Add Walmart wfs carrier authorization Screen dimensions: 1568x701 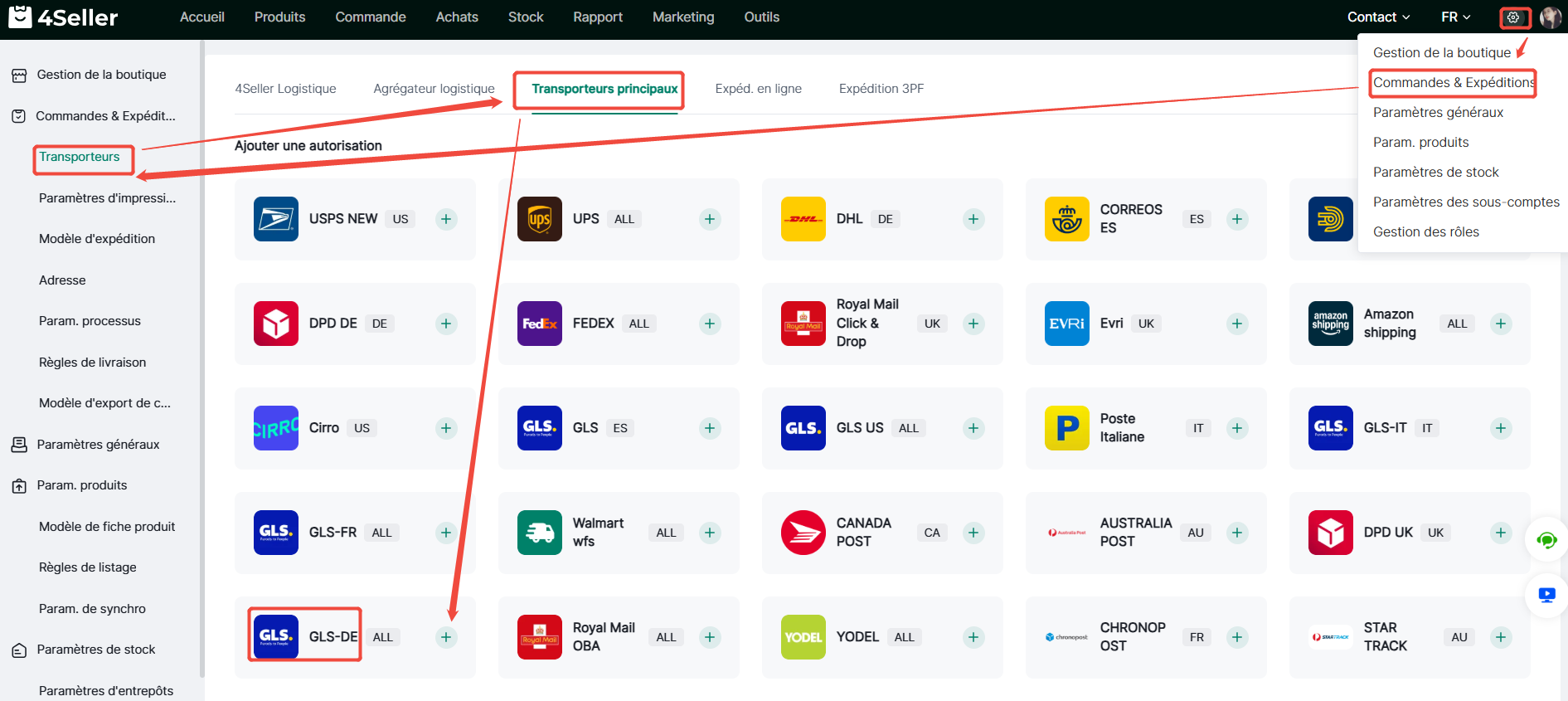click(710, 533)
